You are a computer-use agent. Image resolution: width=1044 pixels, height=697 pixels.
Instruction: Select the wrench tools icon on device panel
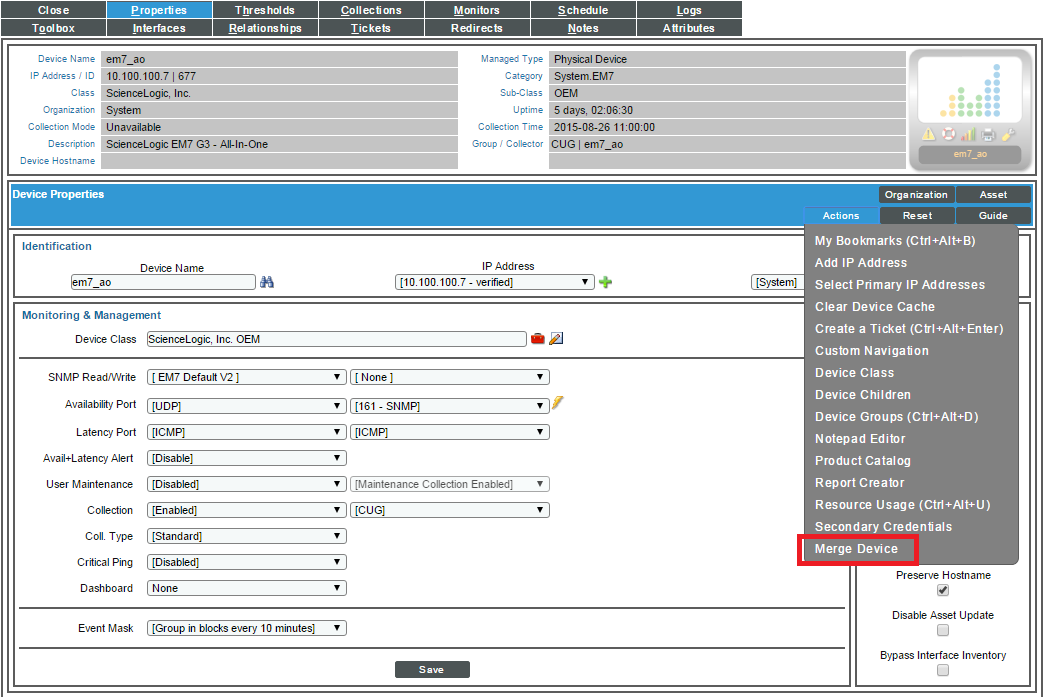(x=1008, y=133)
